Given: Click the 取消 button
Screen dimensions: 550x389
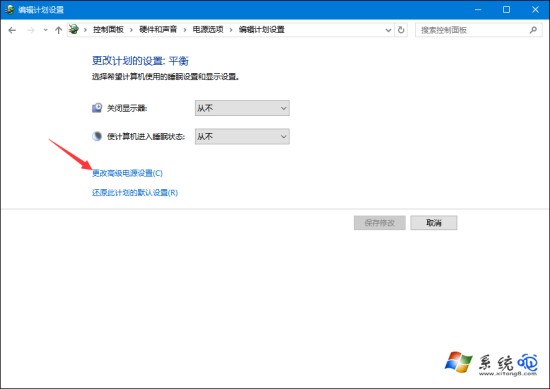Looking at the screenshot, I should pyautogui.click(x=434, y=223).
